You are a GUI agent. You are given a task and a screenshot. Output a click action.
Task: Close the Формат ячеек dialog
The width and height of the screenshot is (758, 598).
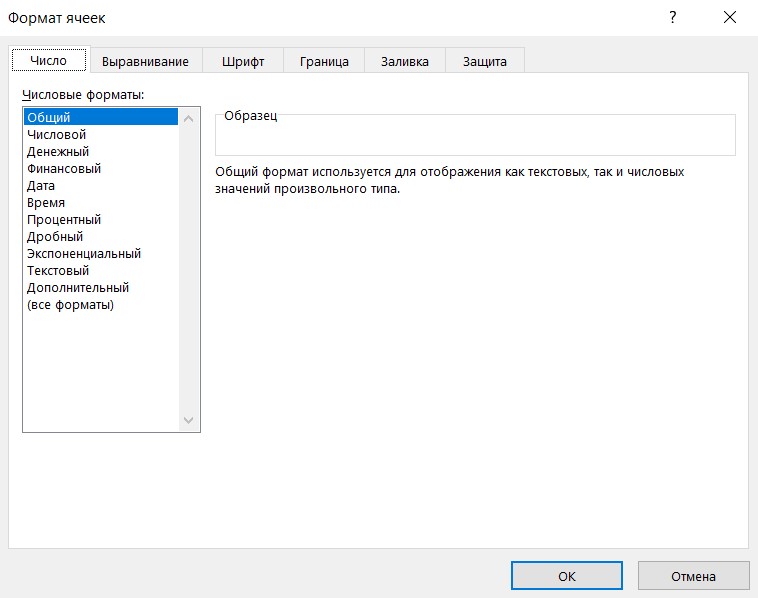729,17
